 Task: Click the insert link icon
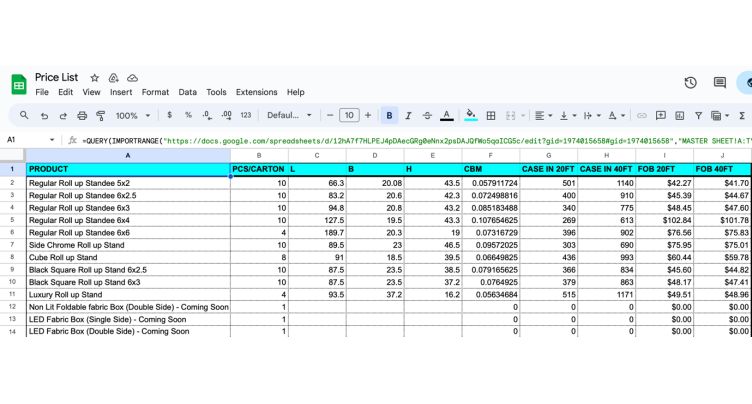(x=641, y=116)
